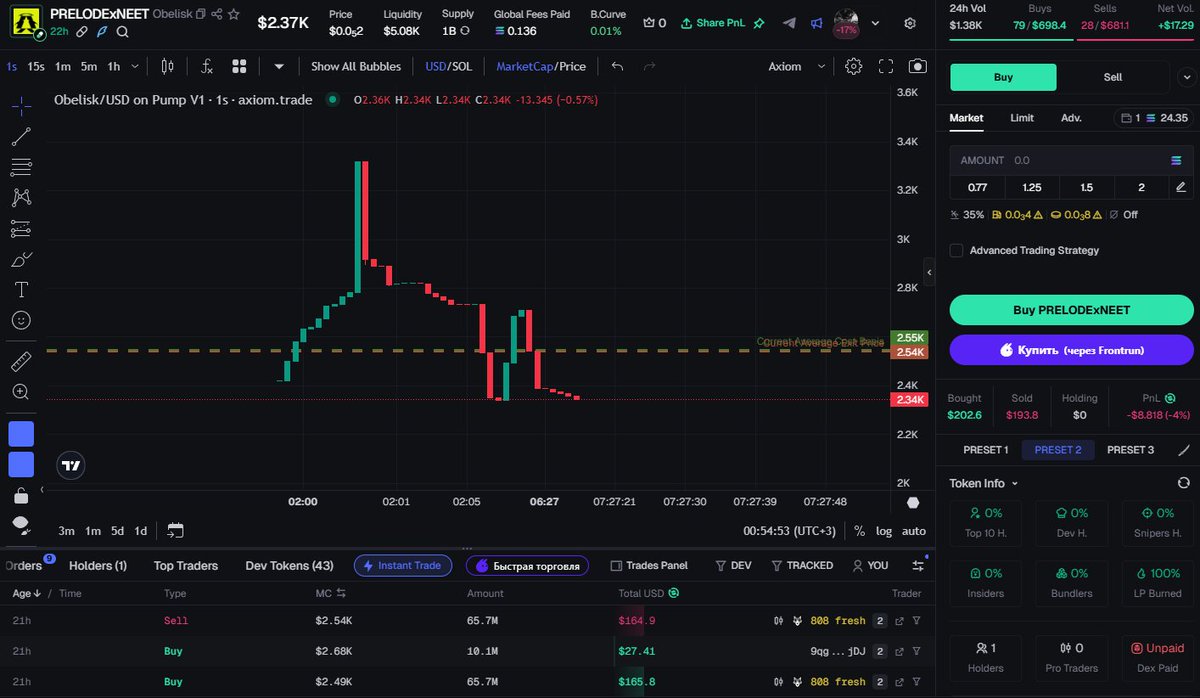1200x698 pixels.
Task: Undo last chart action arrow
Action: (617, 67)
